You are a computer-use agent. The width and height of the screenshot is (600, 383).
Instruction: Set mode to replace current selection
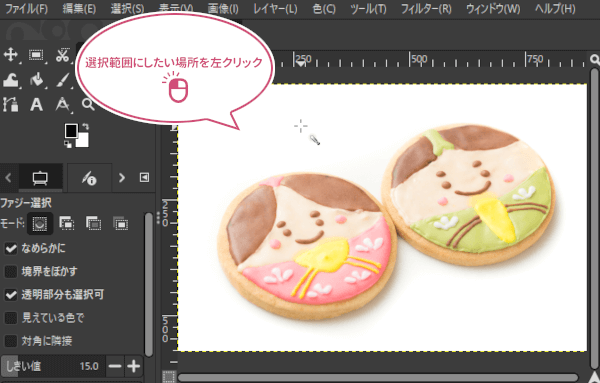coord(39,223)
